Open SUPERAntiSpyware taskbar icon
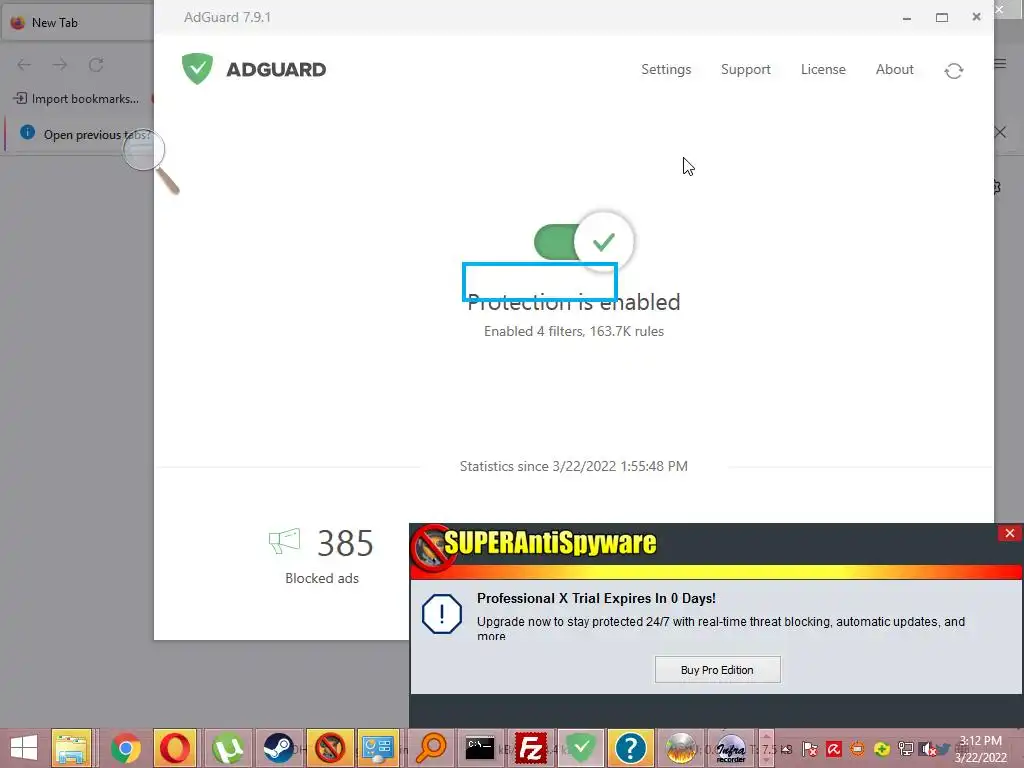The image size is (1024, 768). pos(330,748)
